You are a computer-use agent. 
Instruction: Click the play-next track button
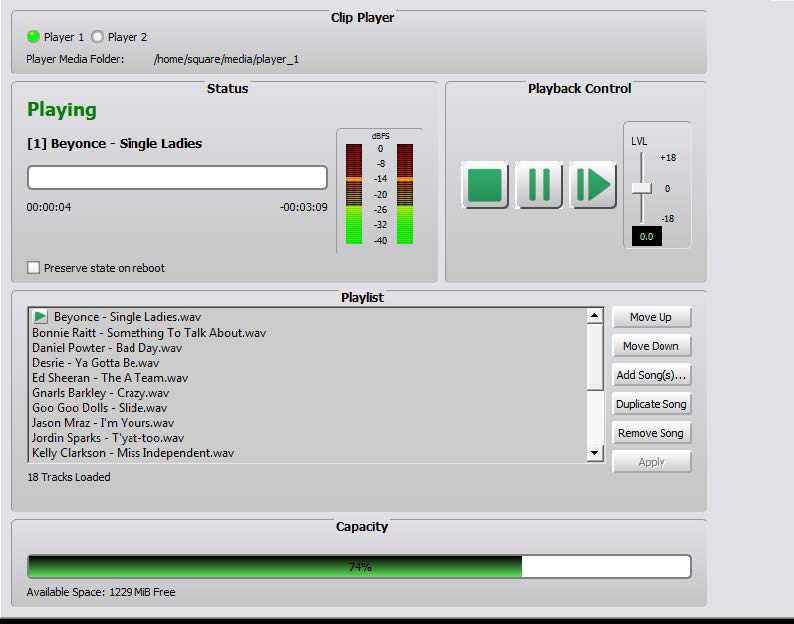pyautogui.click(x=593, y=185)
